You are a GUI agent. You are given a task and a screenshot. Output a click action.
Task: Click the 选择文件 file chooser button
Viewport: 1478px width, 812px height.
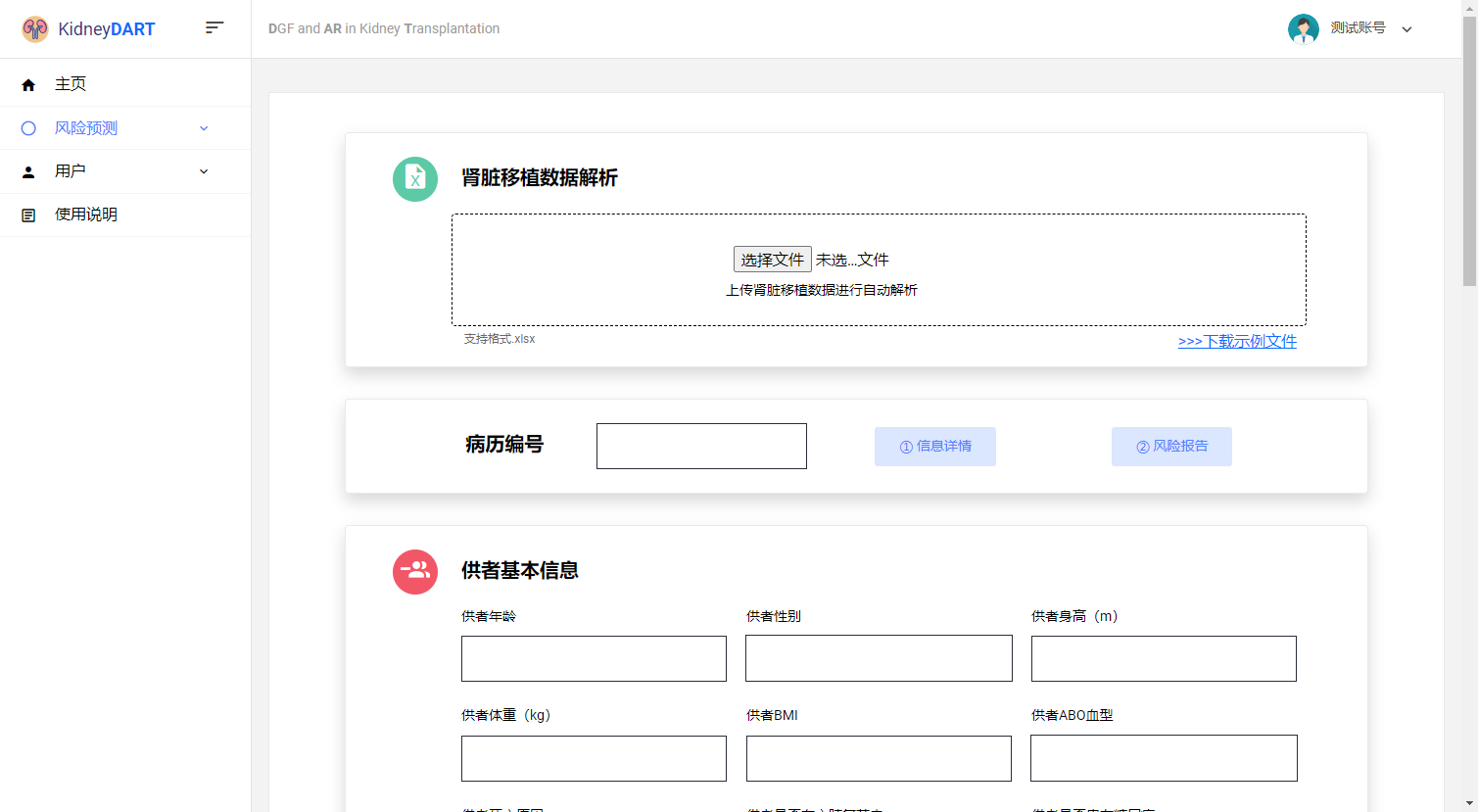click(x=772, y=260)
